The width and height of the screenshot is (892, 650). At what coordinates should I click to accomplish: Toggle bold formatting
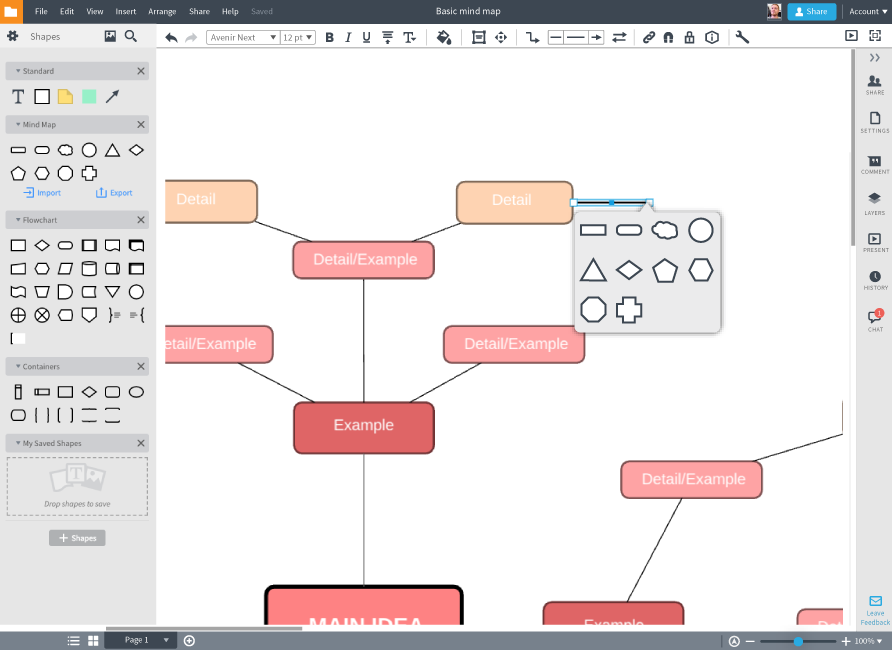pyautogui.click(x=329, y=36)
